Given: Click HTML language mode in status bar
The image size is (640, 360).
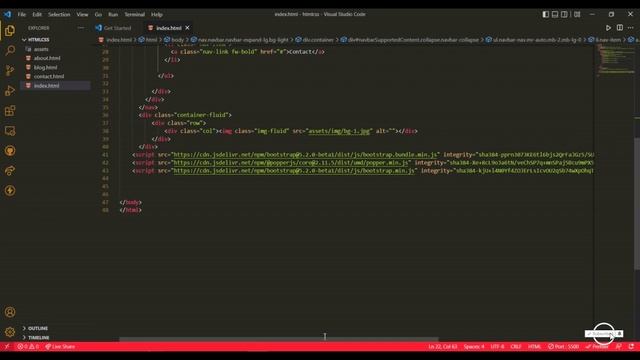Looking at the screenshot, I should 534,347.
